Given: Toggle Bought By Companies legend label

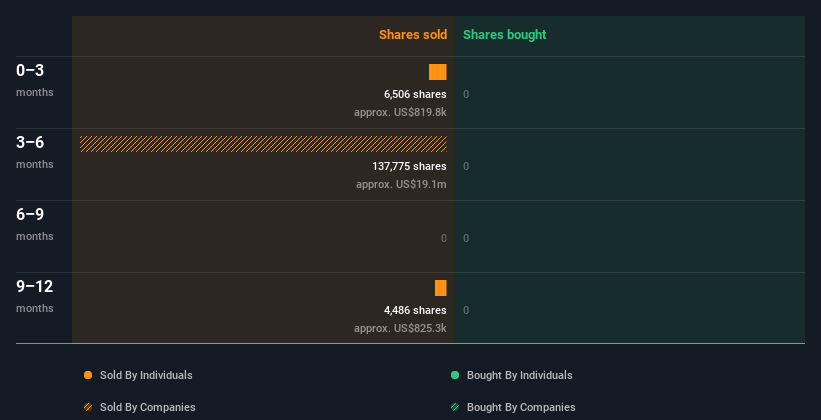Looking at the screenshot, I should (x=521, y=407).
